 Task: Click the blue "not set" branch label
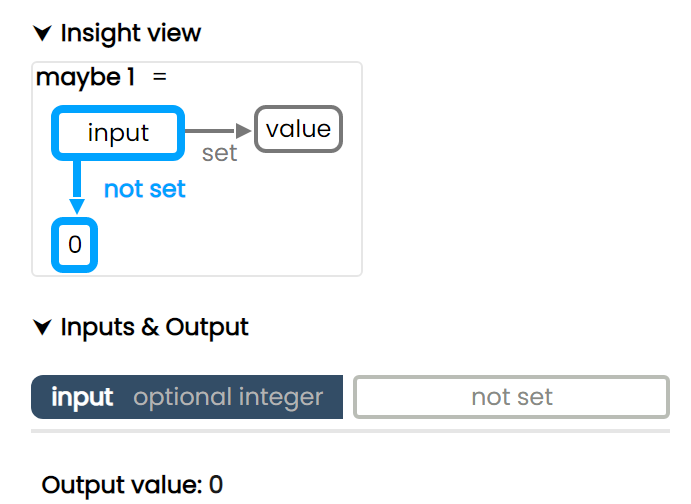pyautogui.click(x=145, y=189)
